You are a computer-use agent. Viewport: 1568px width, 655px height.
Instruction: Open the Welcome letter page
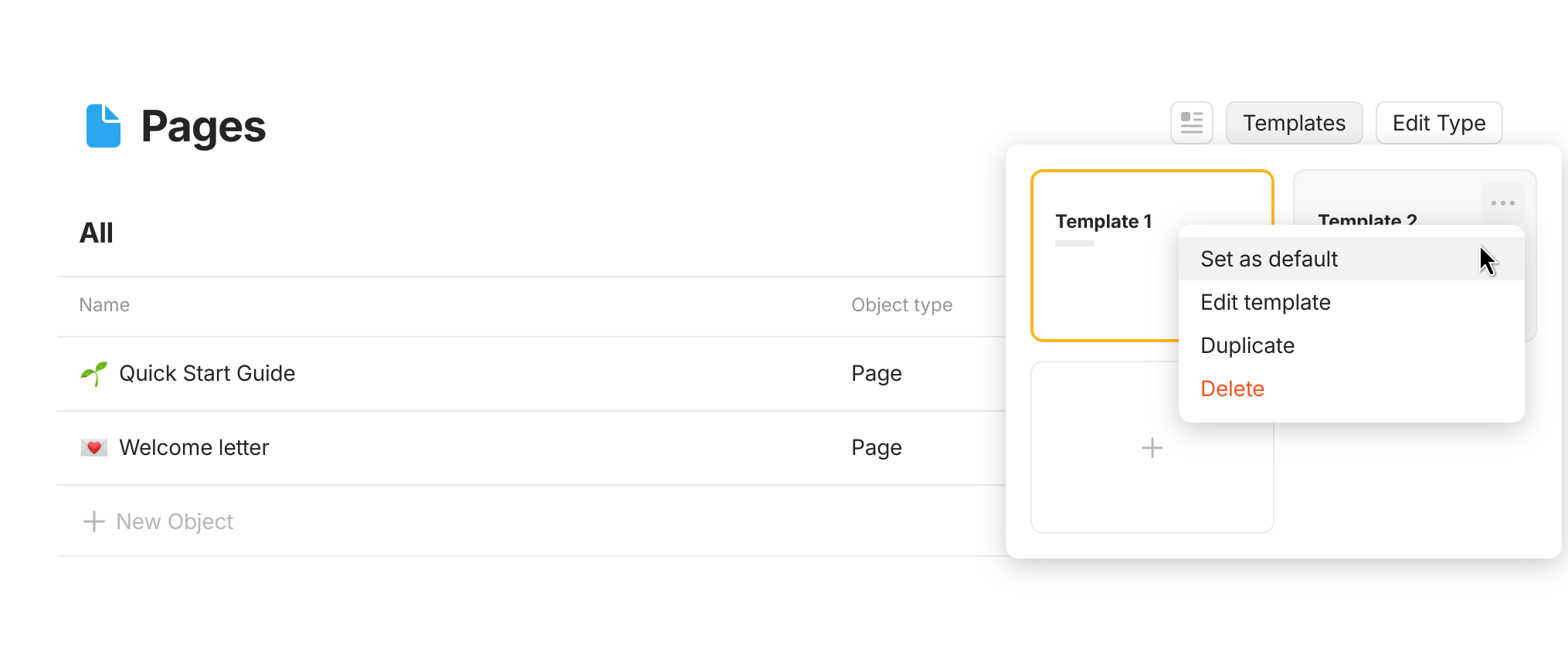pos(194,448)
